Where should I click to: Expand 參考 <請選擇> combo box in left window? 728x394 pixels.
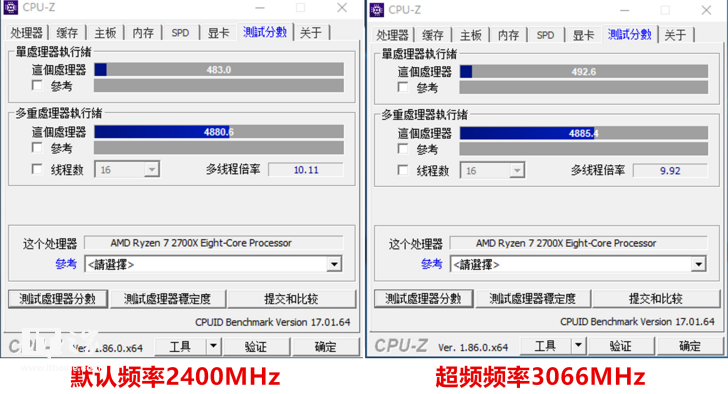334,265
